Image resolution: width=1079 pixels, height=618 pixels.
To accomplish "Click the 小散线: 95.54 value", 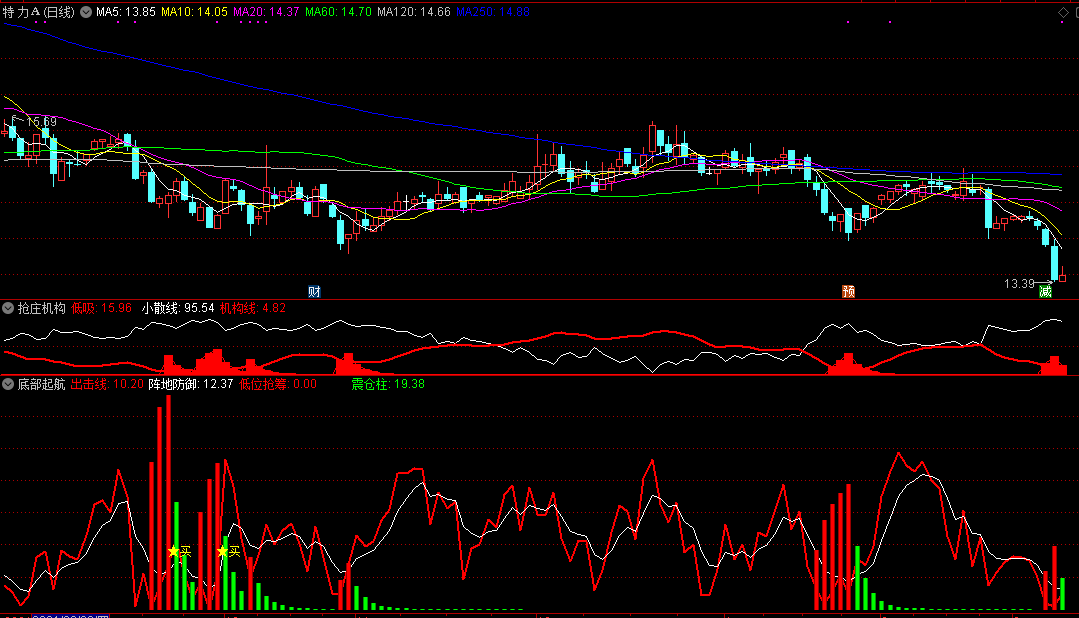I will [x=178, y=308].
